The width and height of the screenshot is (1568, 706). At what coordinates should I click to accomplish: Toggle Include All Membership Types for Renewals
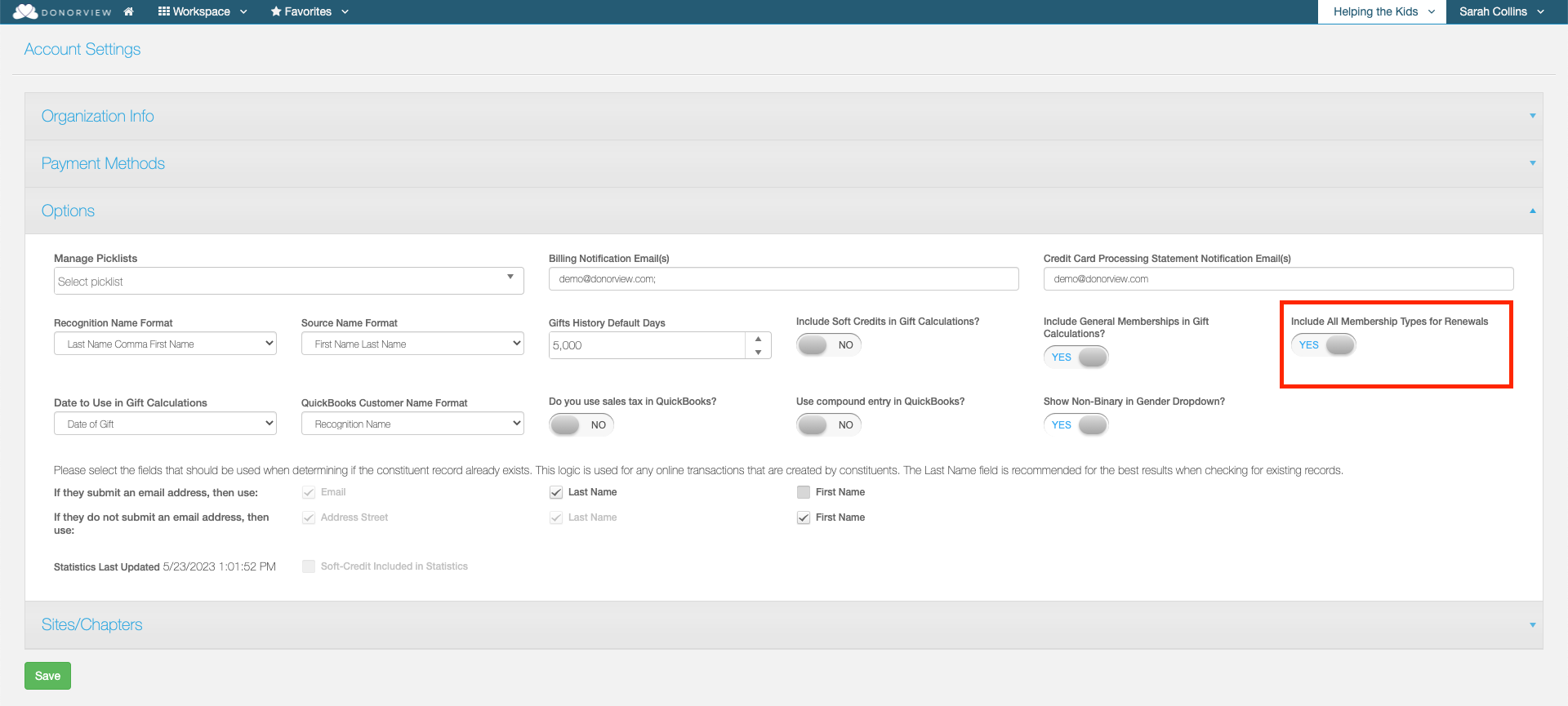point(1323,344)
